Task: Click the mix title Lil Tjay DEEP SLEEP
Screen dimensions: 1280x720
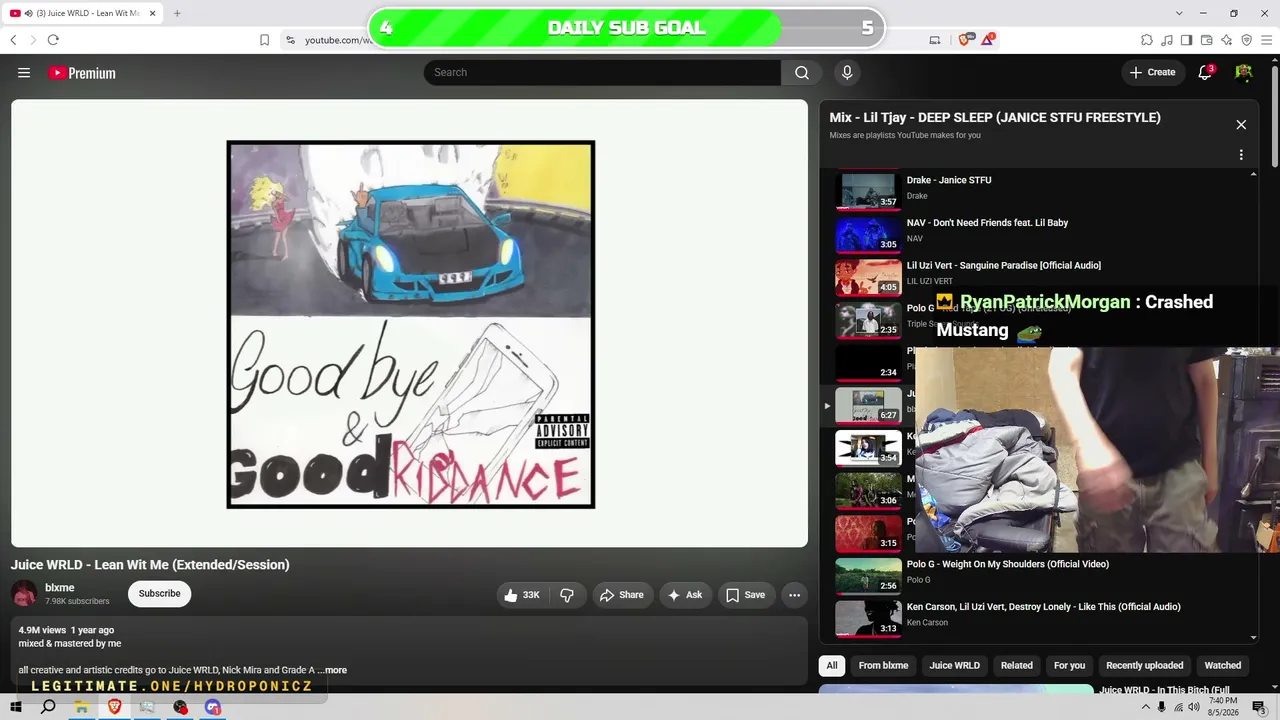Action: (995, 117)
